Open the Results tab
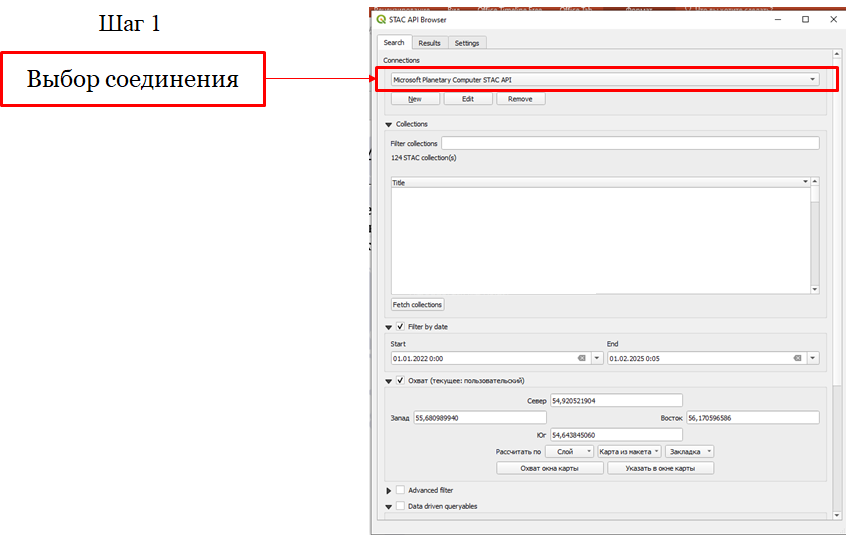846x535 pixels. click(x=429, y=43)
